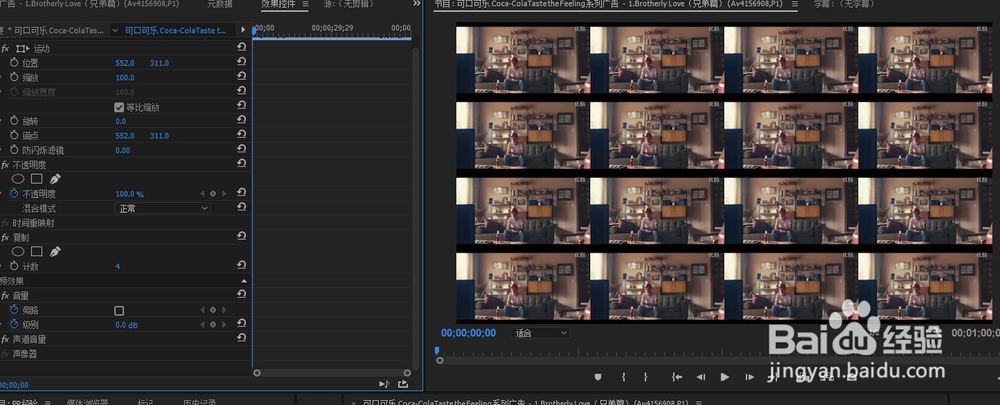Click Program Monitor playhead marker
The width and height of the screenshot is (1000, 405).
tap(437, 351)
